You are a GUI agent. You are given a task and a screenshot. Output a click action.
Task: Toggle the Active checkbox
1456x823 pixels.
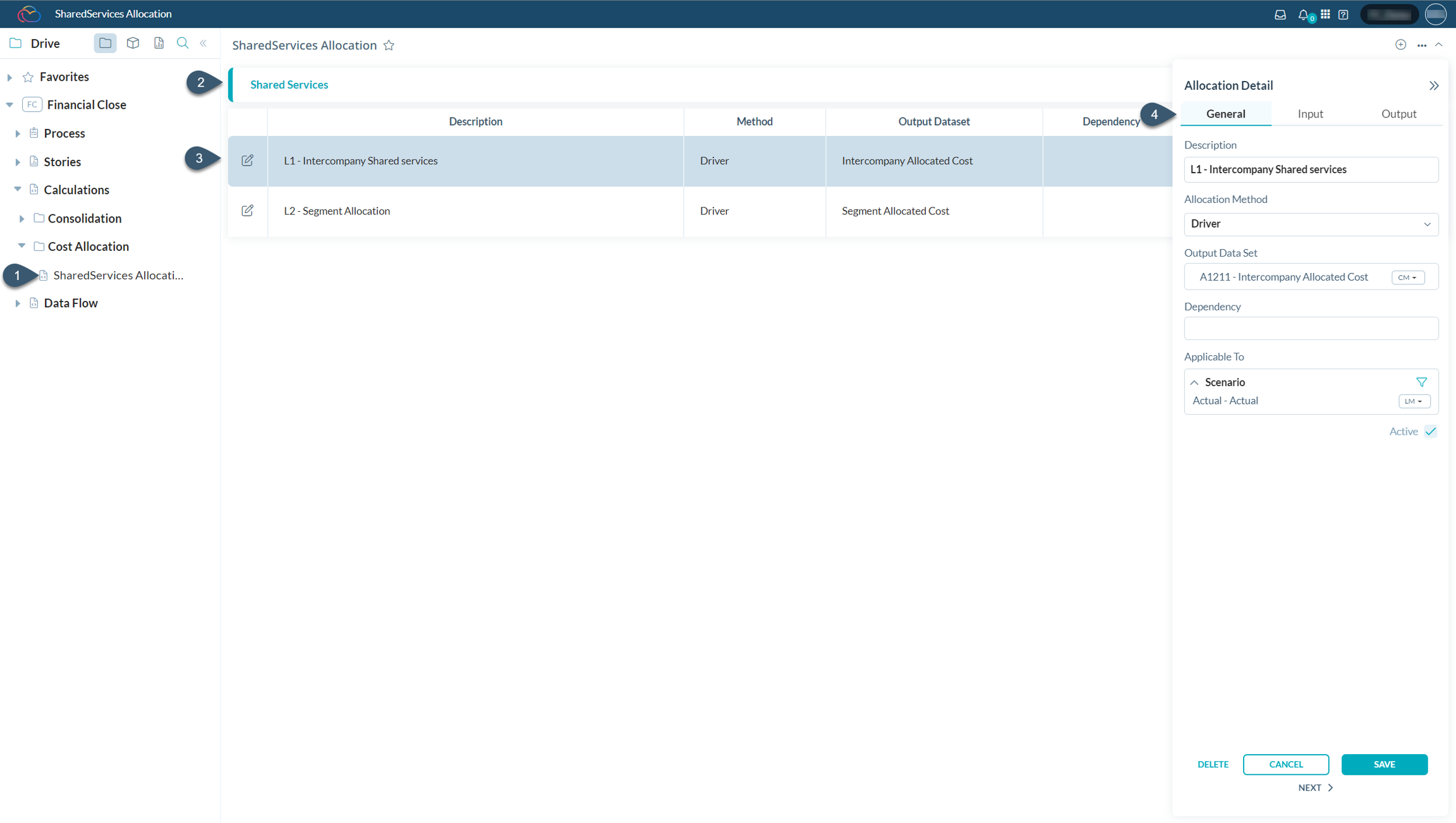click(x=1431, y=431)
